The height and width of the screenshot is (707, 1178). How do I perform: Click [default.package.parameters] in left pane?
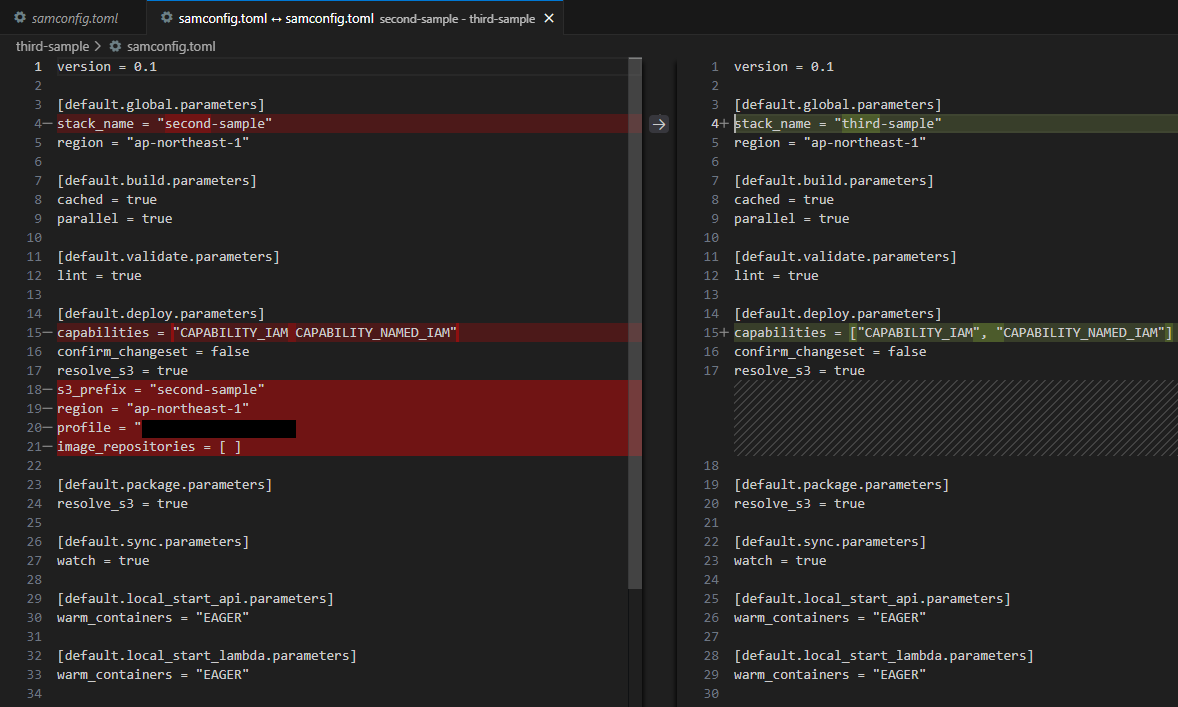click(165, 485)
